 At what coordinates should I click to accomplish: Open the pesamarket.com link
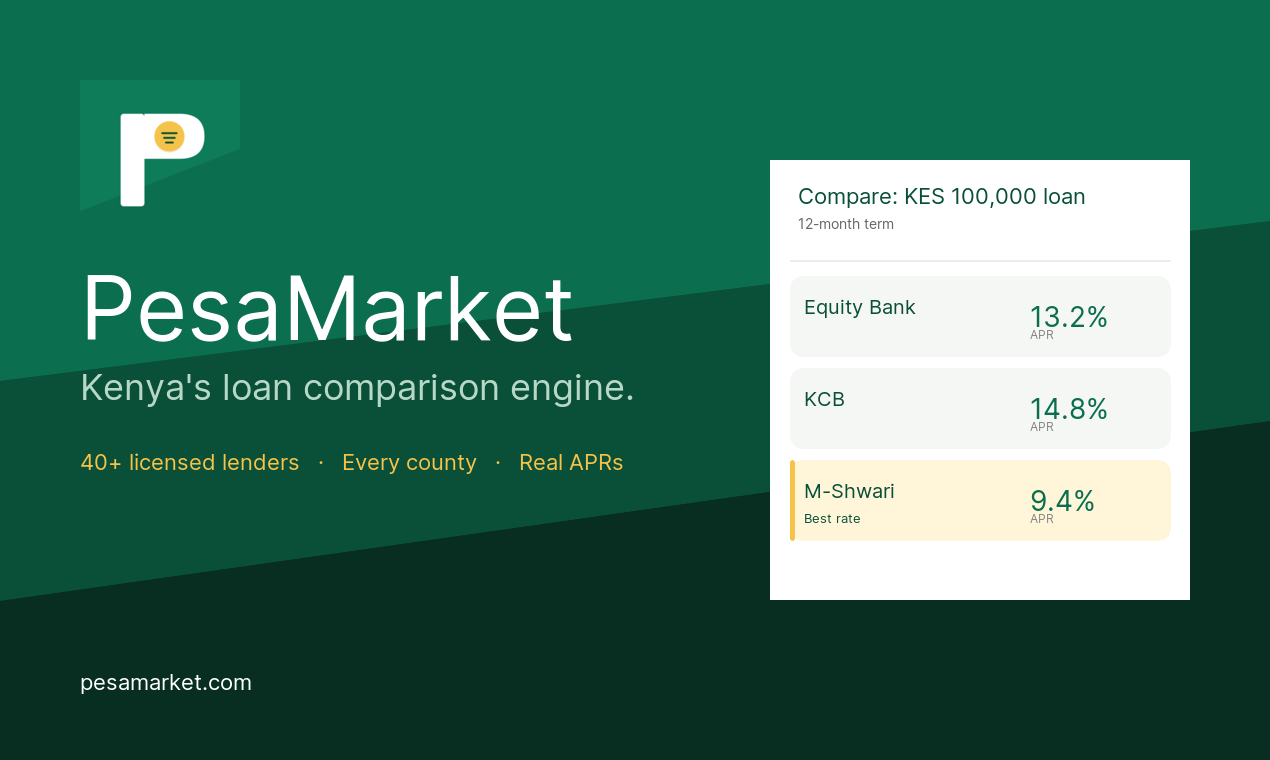pyautogui.click(x=166, y=683)
